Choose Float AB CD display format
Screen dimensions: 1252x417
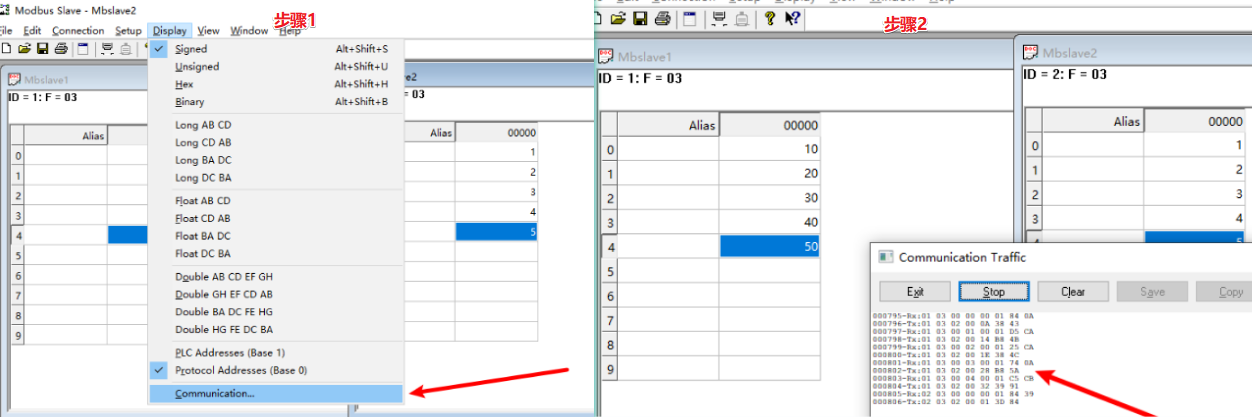(203, 201)
